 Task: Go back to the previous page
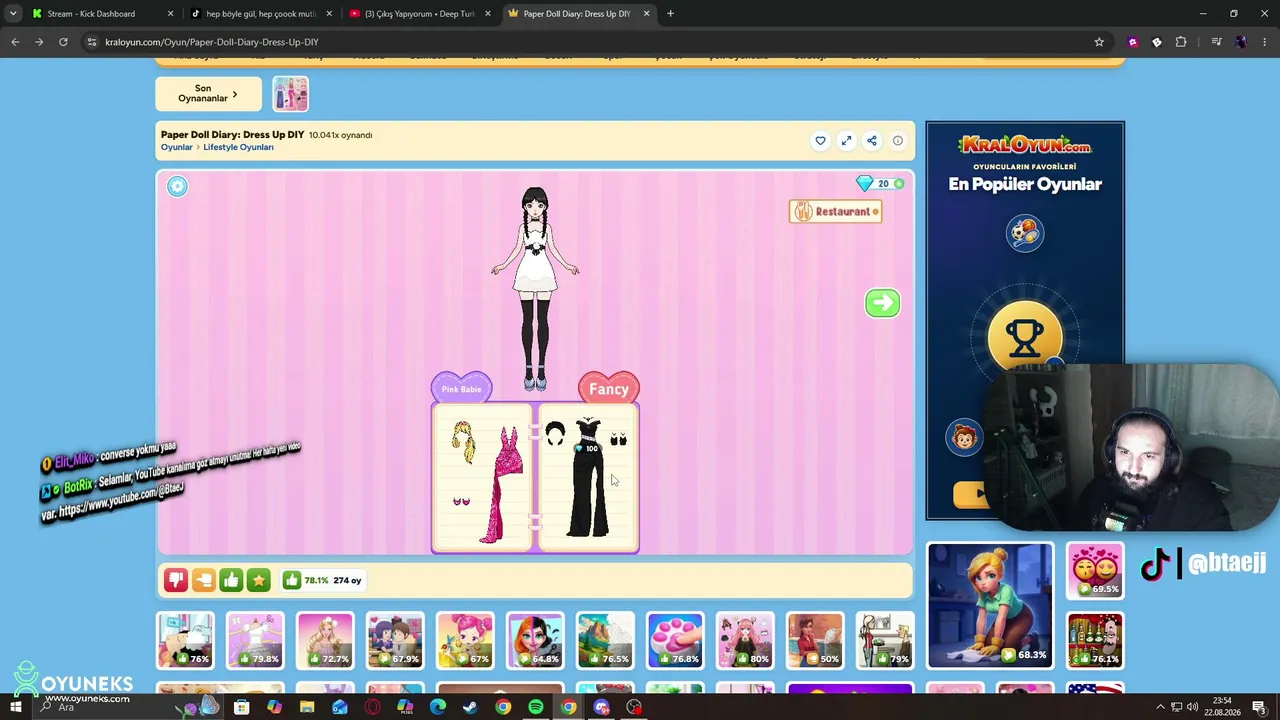(15, 42)
